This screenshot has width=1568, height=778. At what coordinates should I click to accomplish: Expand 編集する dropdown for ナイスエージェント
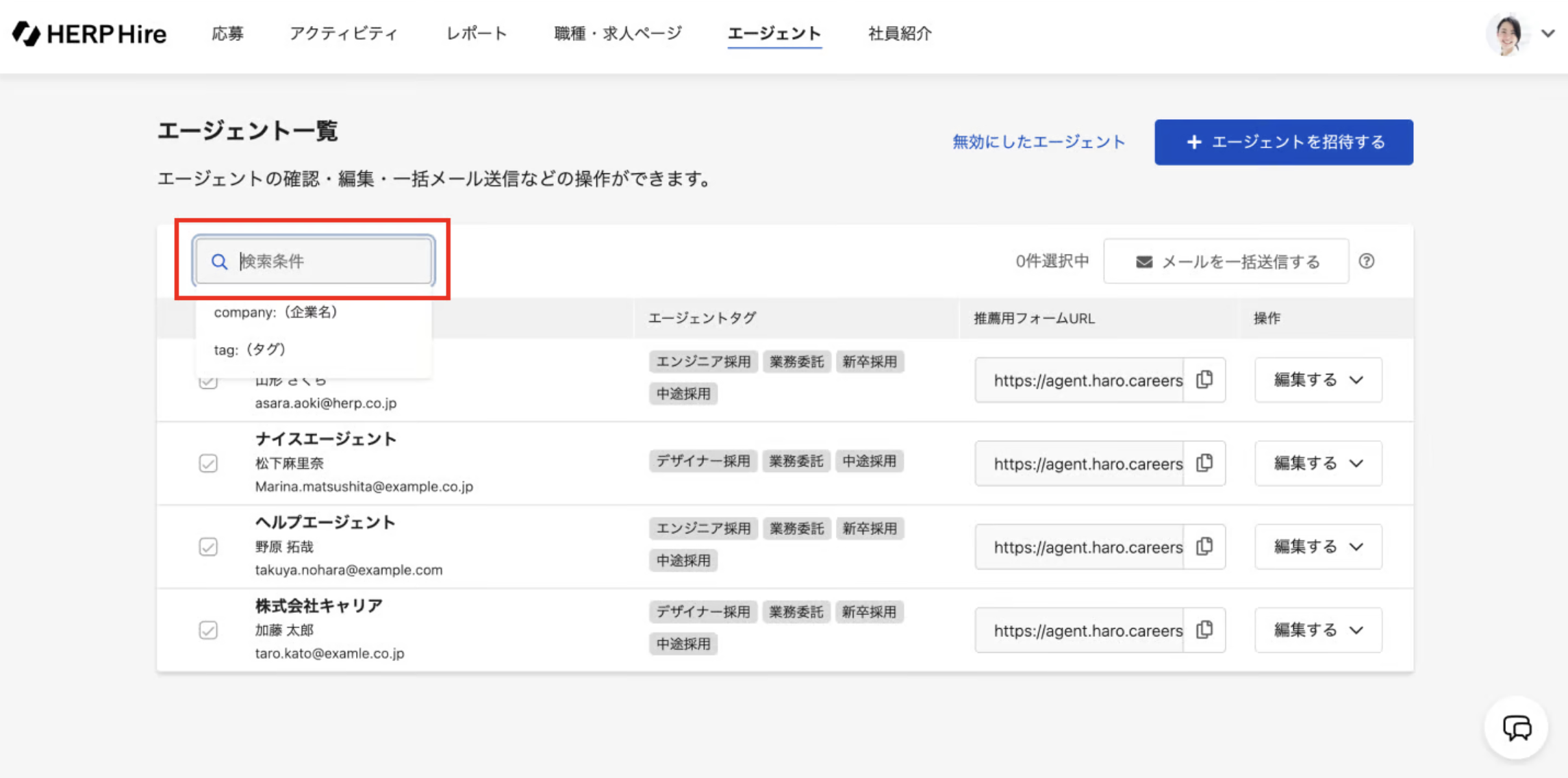pos(1317,464)
